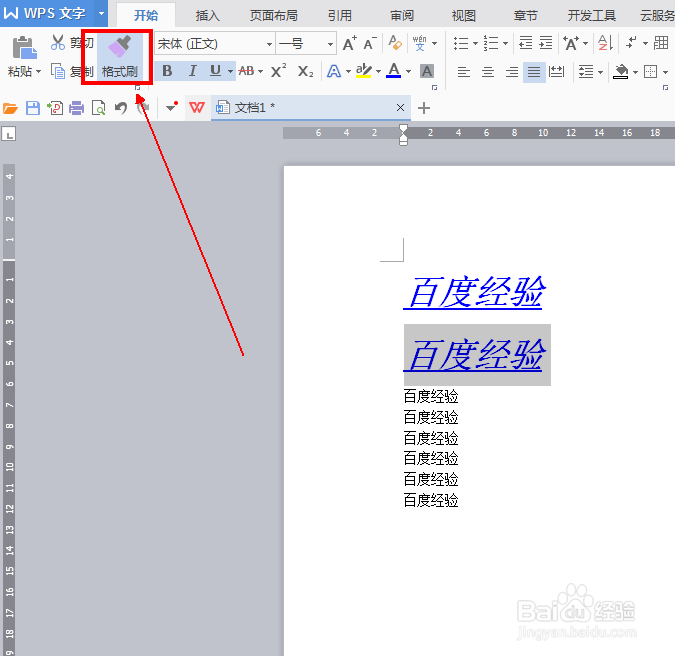Apply yellow highlight color
The height and width of the screenshot is (656, 675).
click(x=363, y=71)
